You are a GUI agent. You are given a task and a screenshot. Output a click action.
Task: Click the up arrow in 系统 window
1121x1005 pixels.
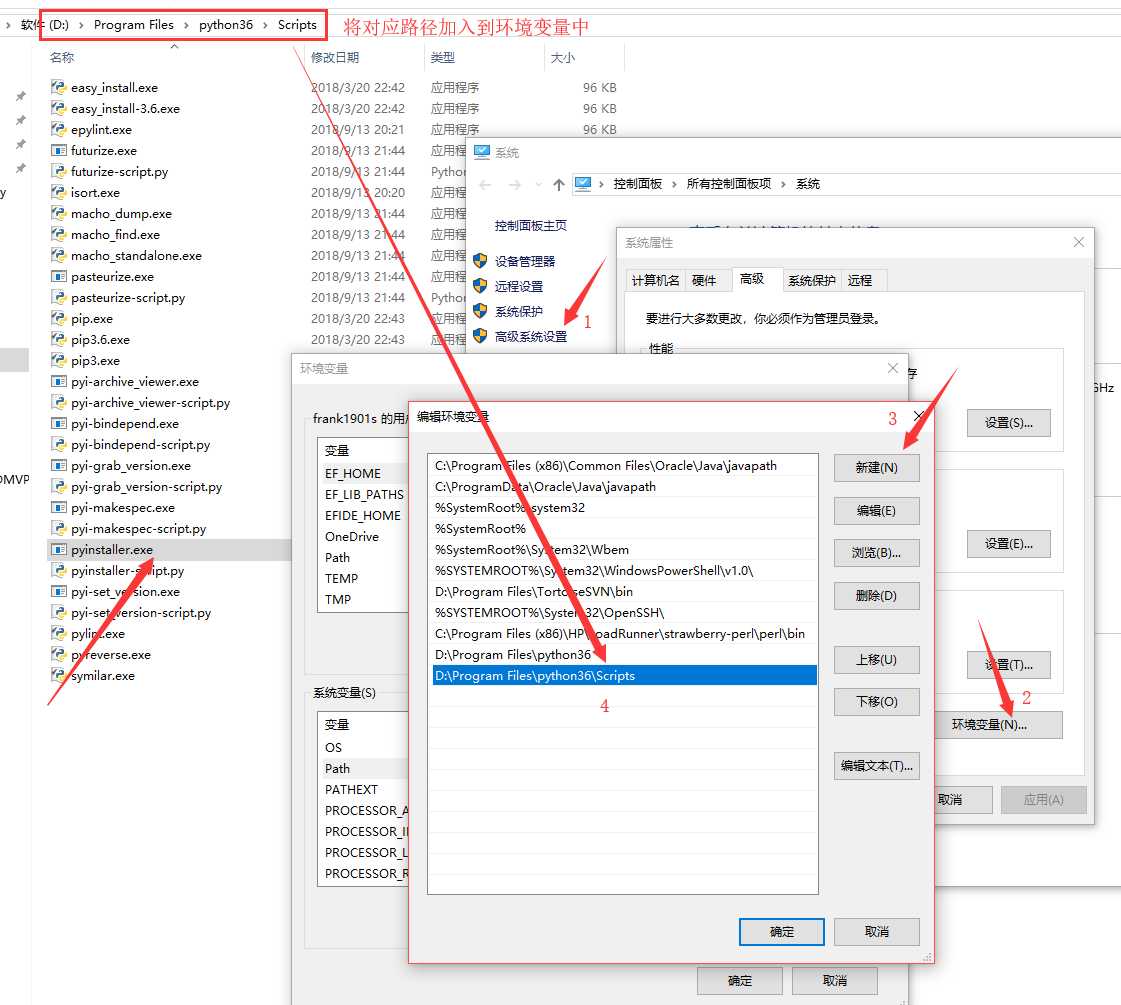coord(558,184)
